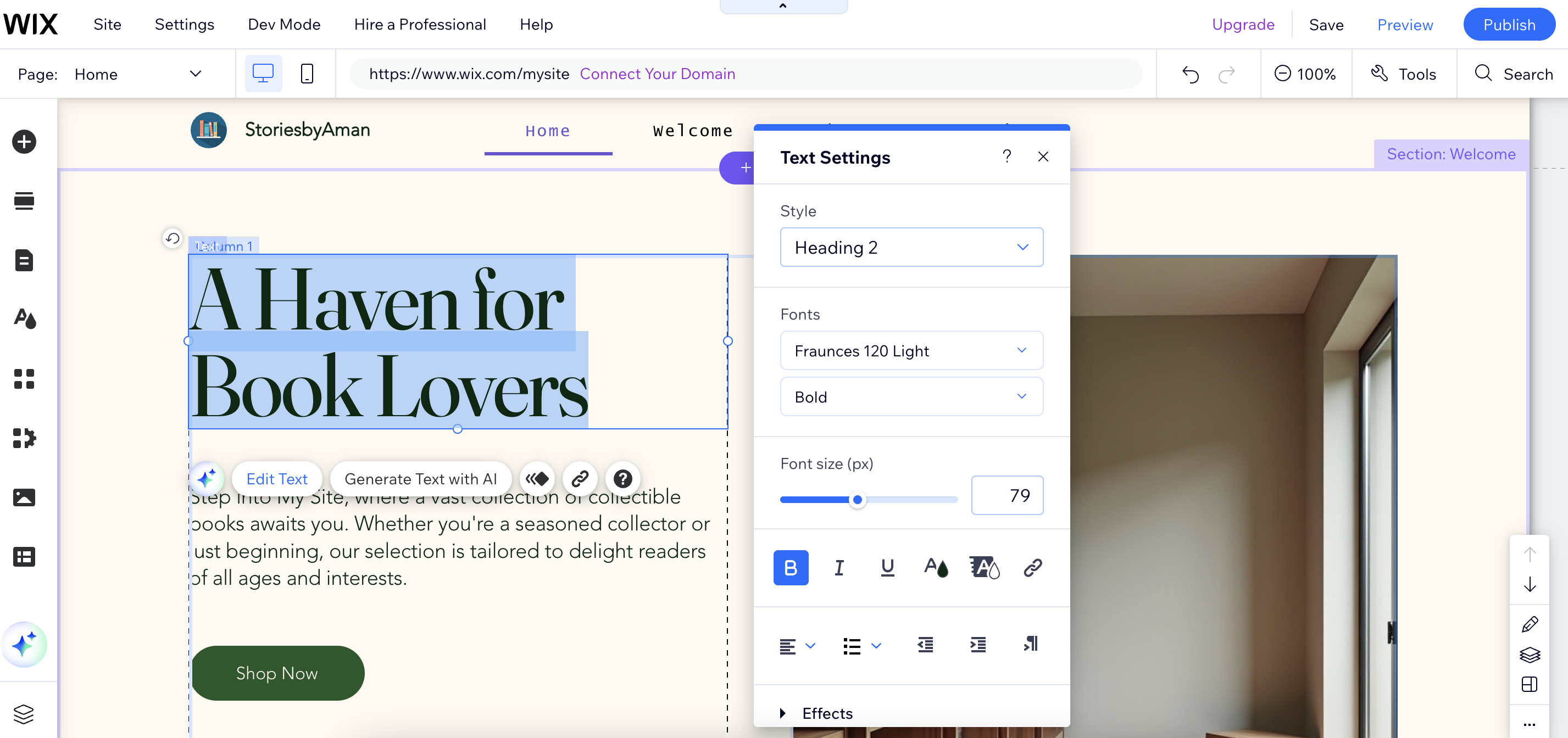This screenshot has height=738, width=1568.
Task: Open the animation icon beside Generate Text
Action: pos(537,479)
